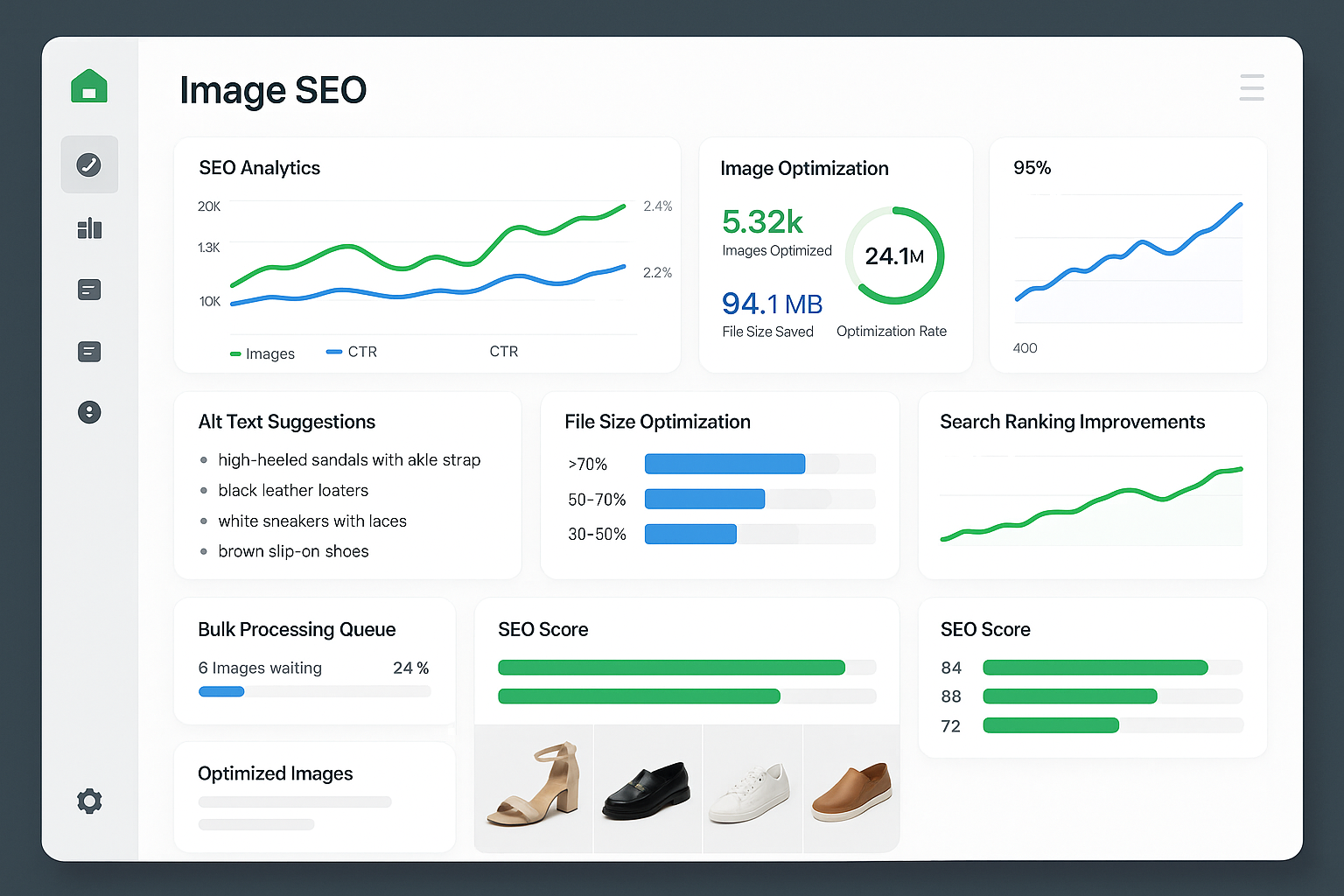Click the 24.1M optimization rate ring

click(x=894, y=255)
